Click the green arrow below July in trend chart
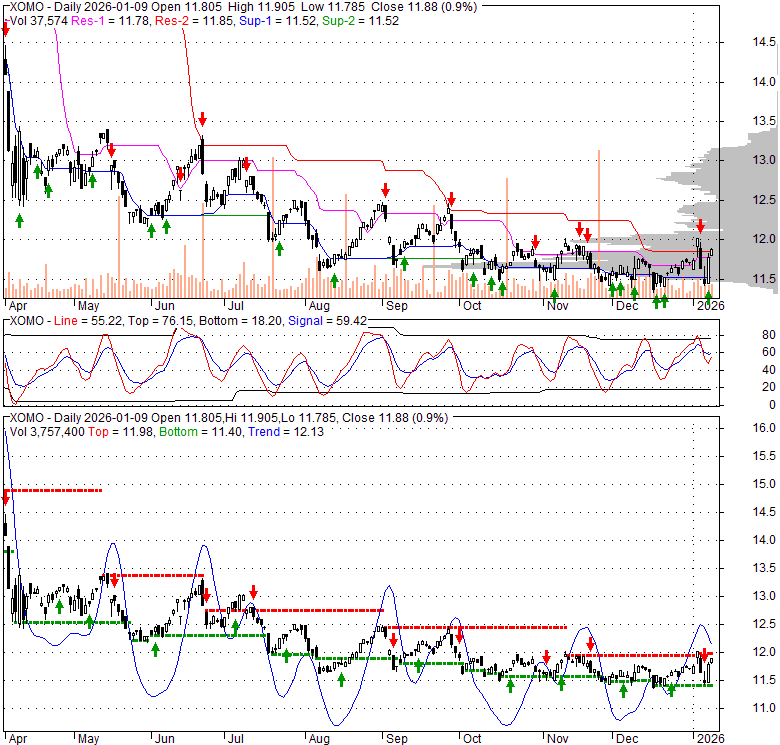The width and height of the screenshot is (780, 745). pyautogui.click(x=236, y=628)
